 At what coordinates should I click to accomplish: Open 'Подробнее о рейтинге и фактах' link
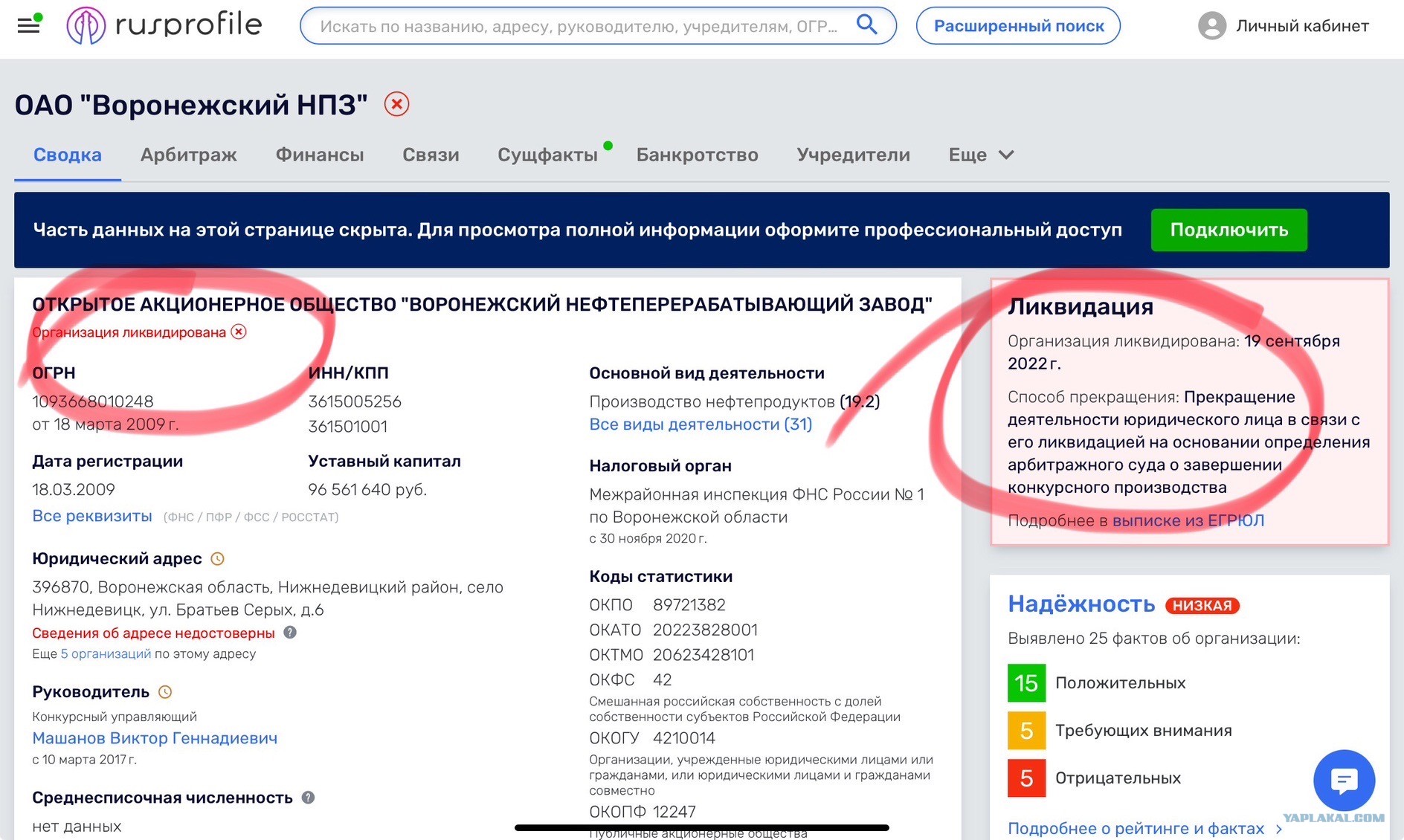point(1136,829)
